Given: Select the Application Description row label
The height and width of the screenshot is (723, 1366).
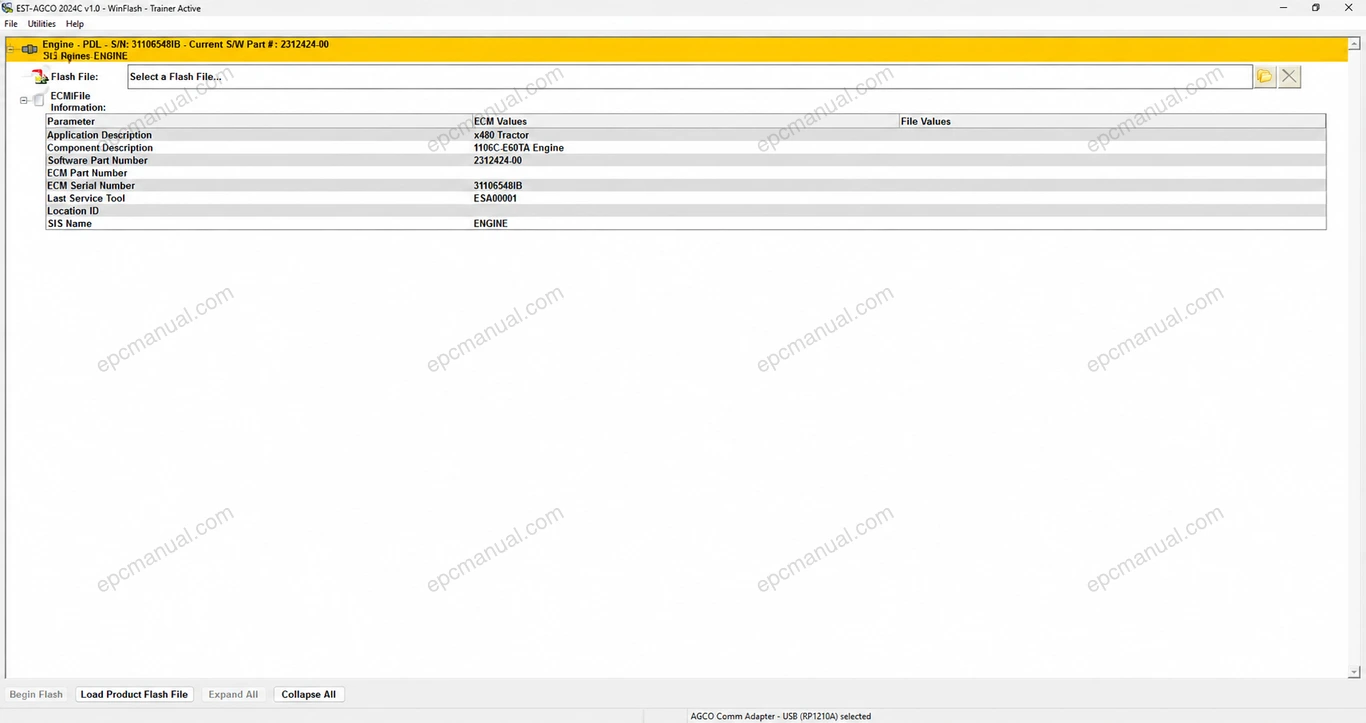Looking at the screenshot, I should (x=100, y=135).
